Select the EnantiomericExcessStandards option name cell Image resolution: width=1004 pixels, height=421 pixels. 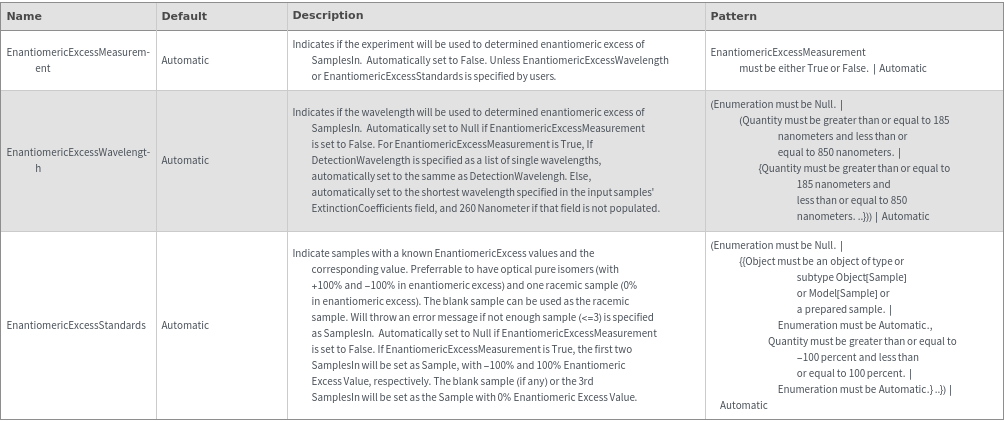[x=76, y=325]
